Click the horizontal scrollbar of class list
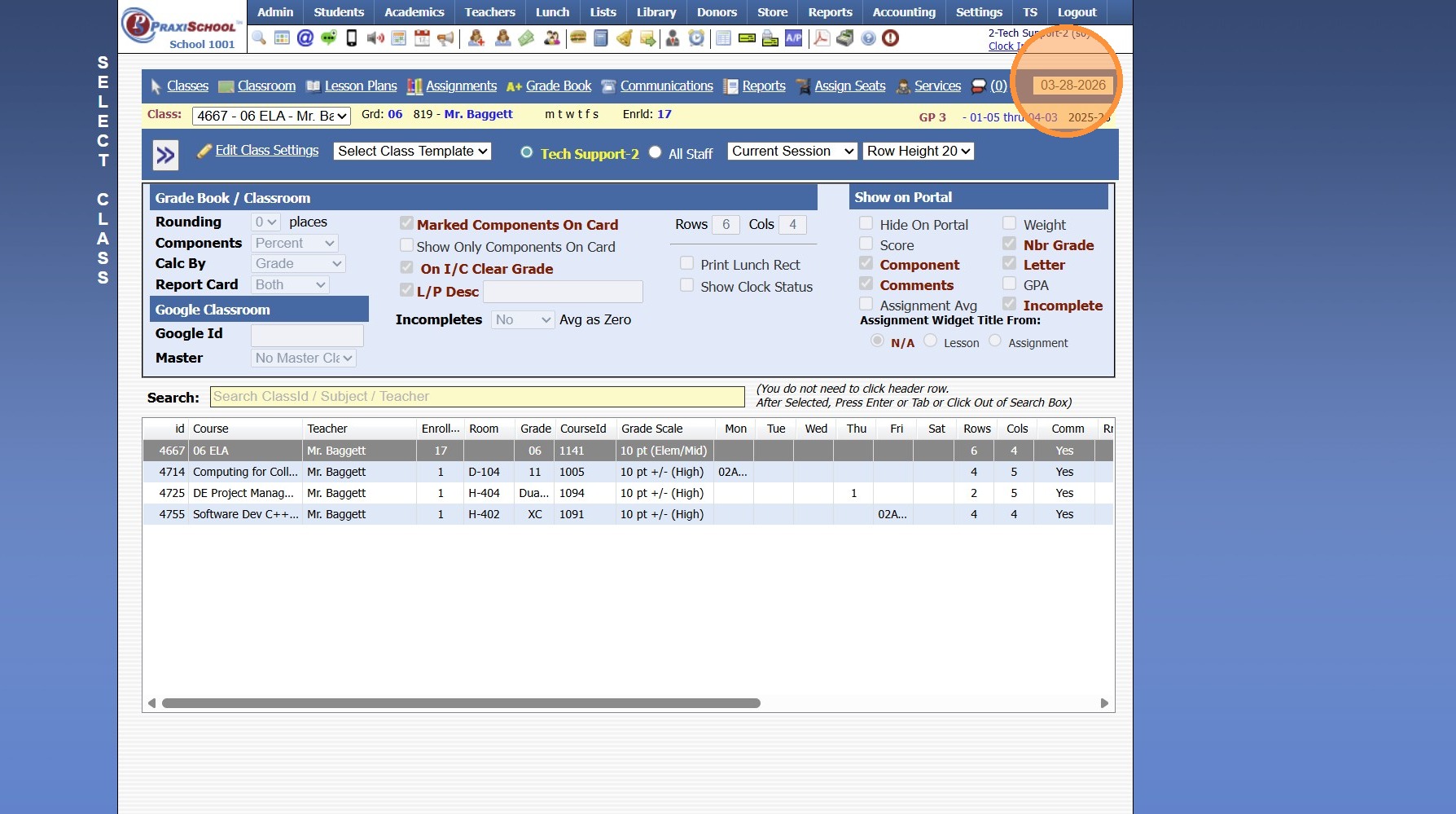This screenshot has height=814, width=1456. (461, 703)
